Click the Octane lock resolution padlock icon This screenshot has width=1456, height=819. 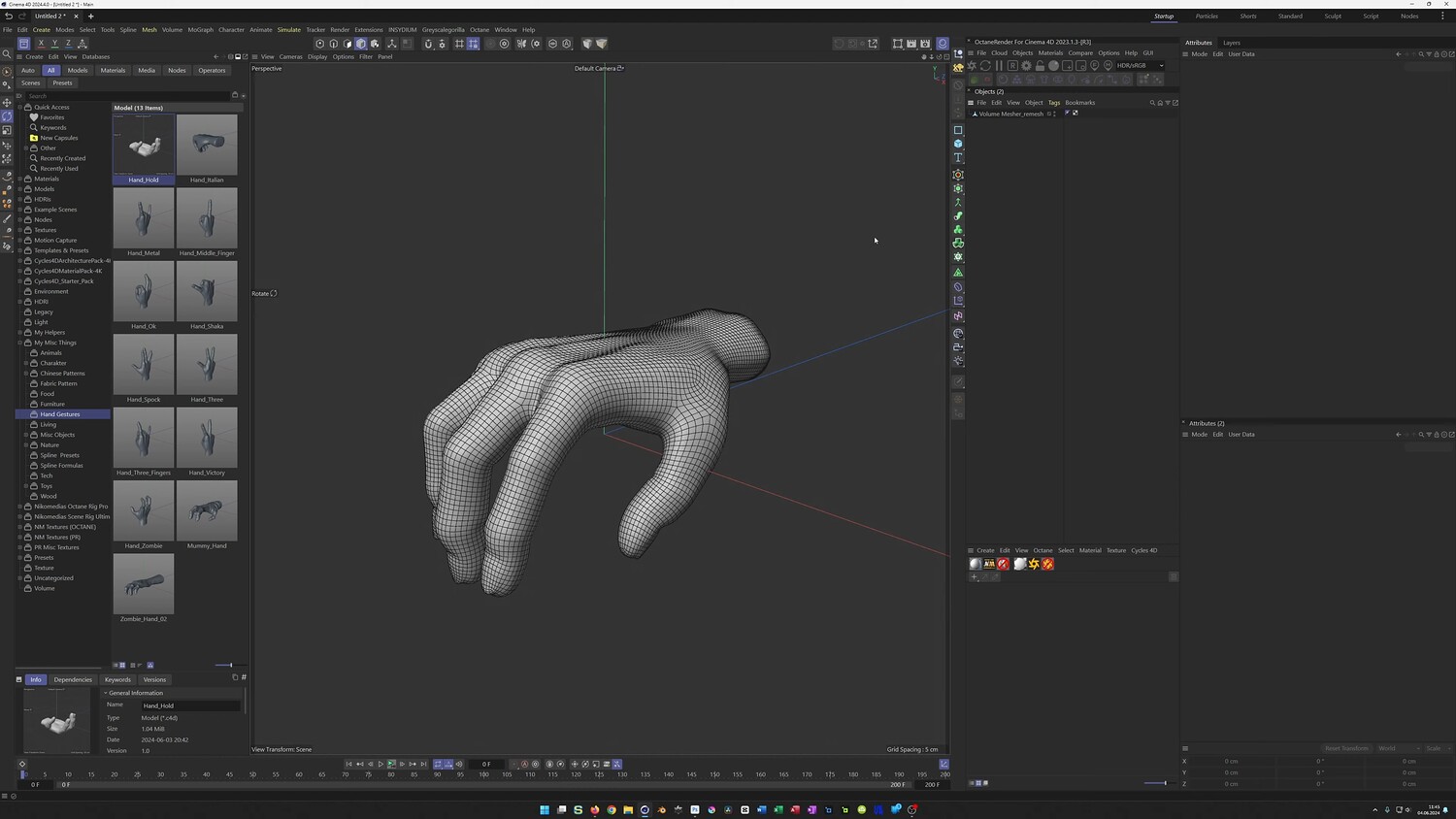(1040, 66)
